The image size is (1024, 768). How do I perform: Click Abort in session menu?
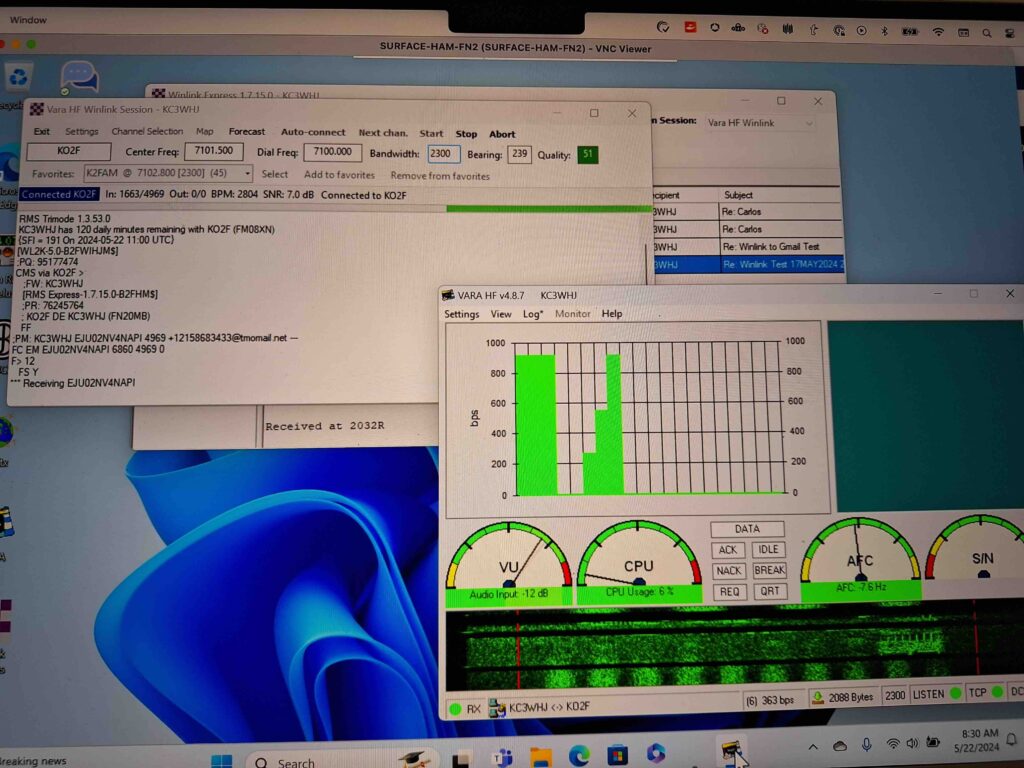(502, 134)
